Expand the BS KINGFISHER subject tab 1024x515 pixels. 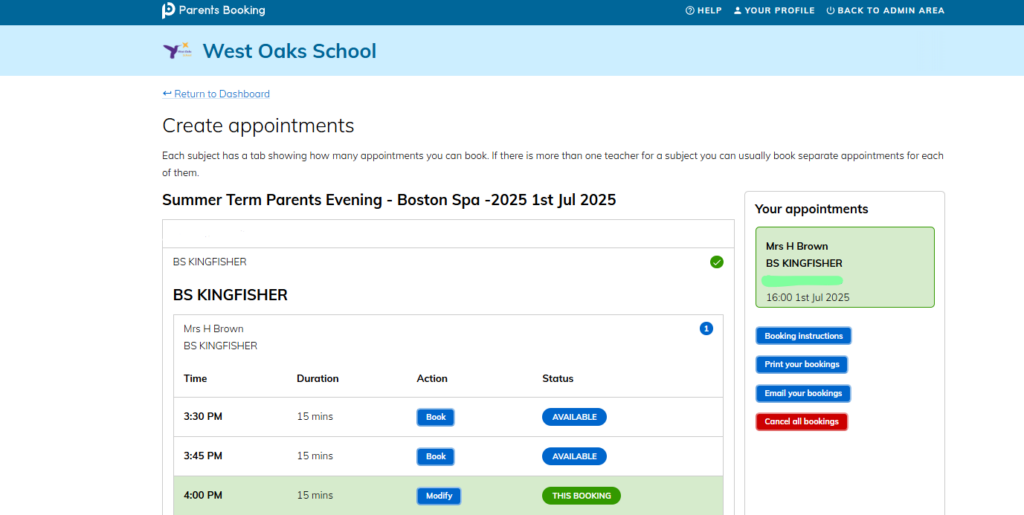pyautogui.click(x=448, y=262)
